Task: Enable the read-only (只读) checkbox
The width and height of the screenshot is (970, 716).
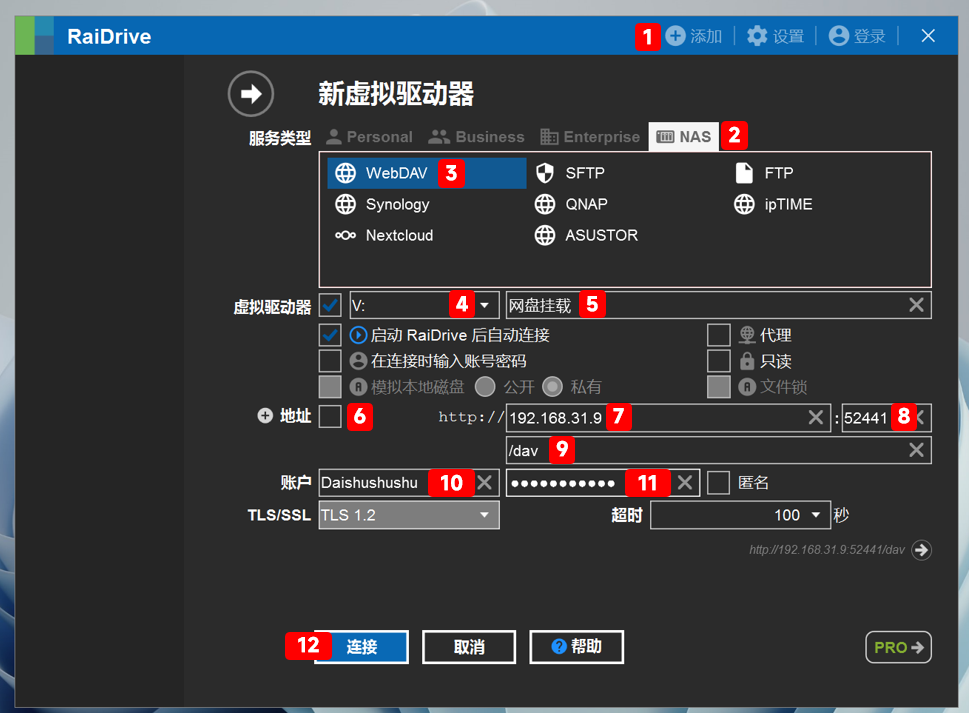Action: tap(718, 361)
